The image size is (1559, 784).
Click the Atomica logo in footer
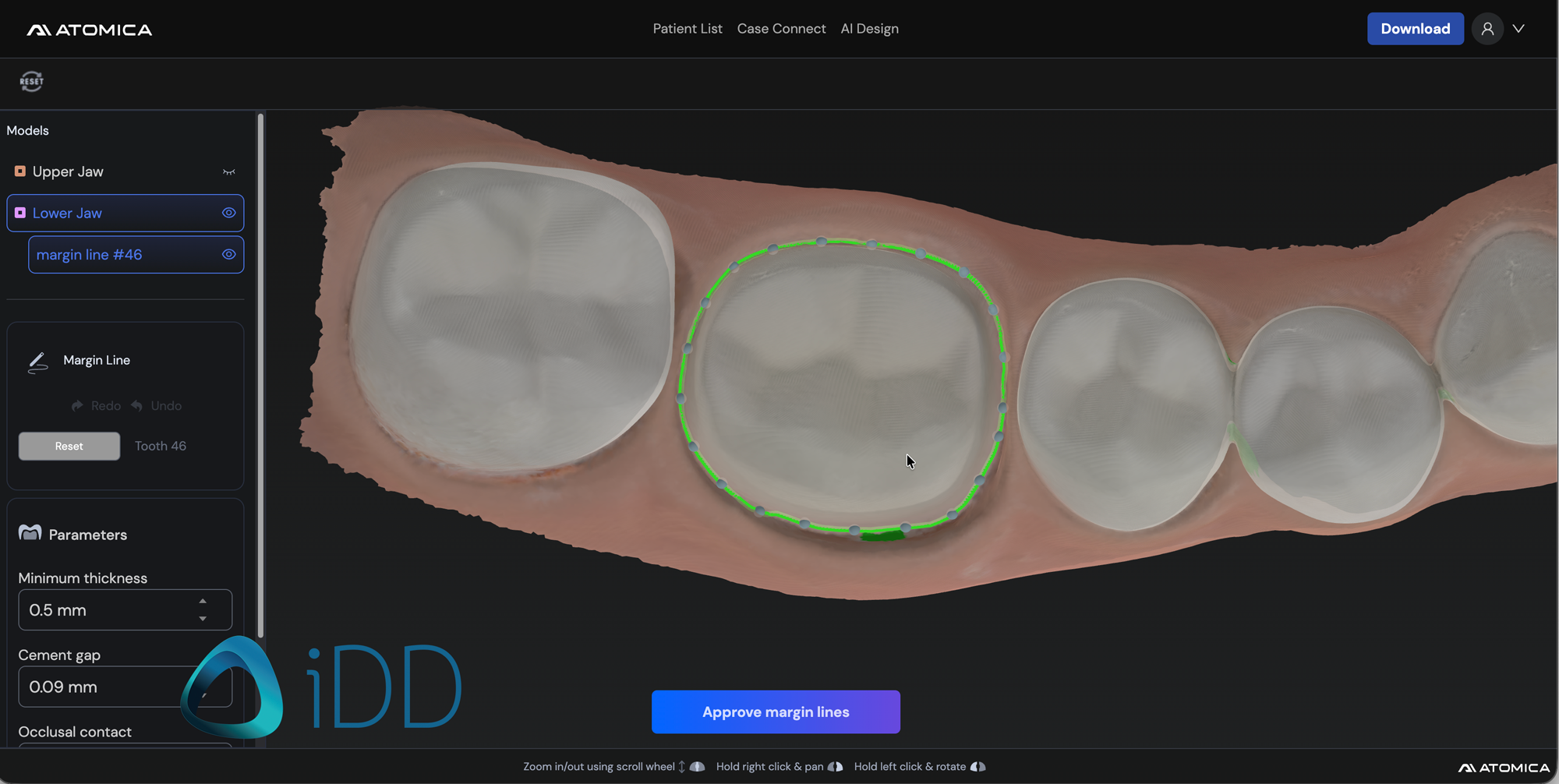1504,768
